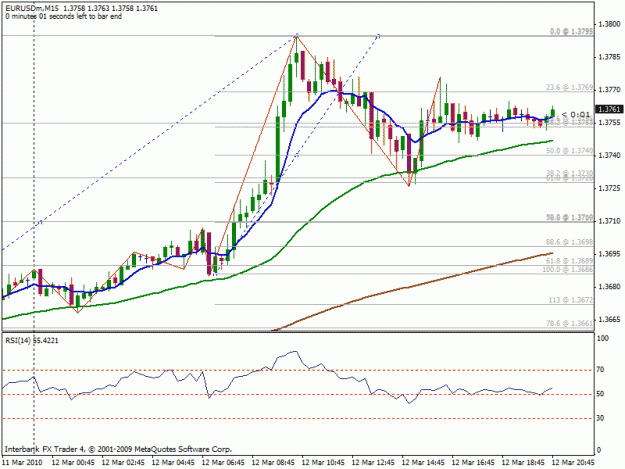625x469 pixels.
Task: Click the '12 Mar 14:45' time axis label
Action: (423, 463)
